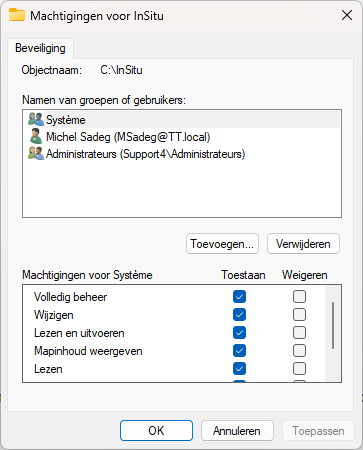The width and height of the screenshot is (363, 450).
Task: Open the Beveiliging tab
Action: [40, 48]
